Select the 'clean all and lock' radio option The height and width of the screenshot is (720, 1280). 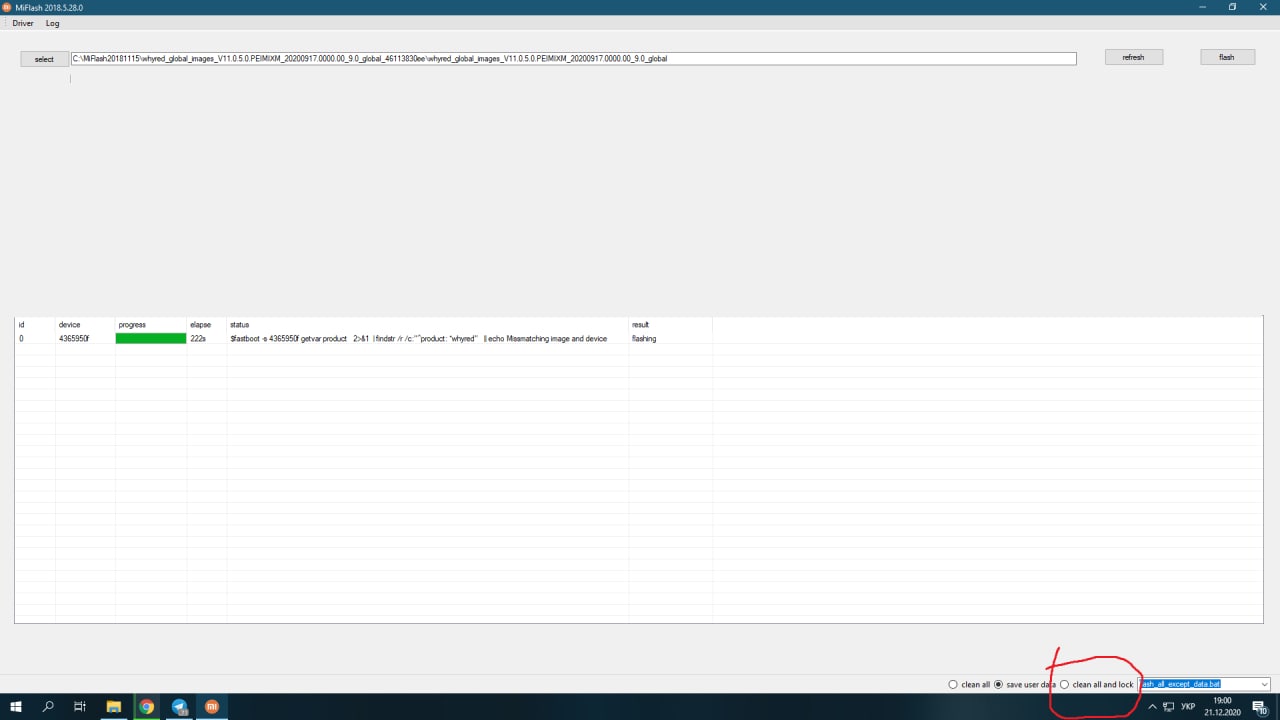(x=1096, y=684)
